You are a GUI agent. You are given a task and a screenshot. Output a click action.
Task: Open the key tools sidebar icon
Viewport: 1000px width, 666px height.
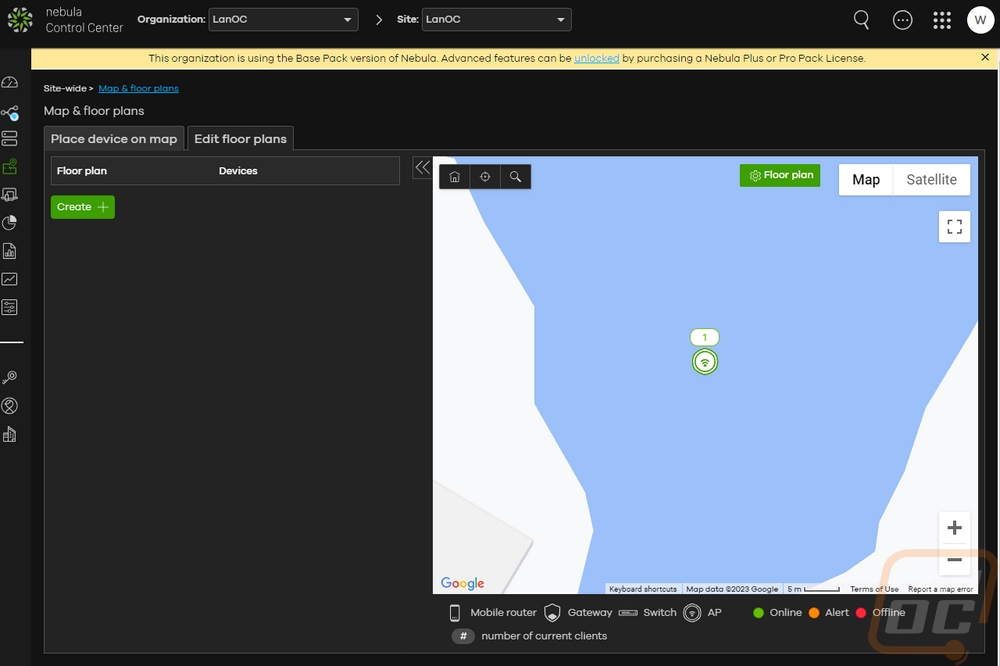[x=10, y=378]
